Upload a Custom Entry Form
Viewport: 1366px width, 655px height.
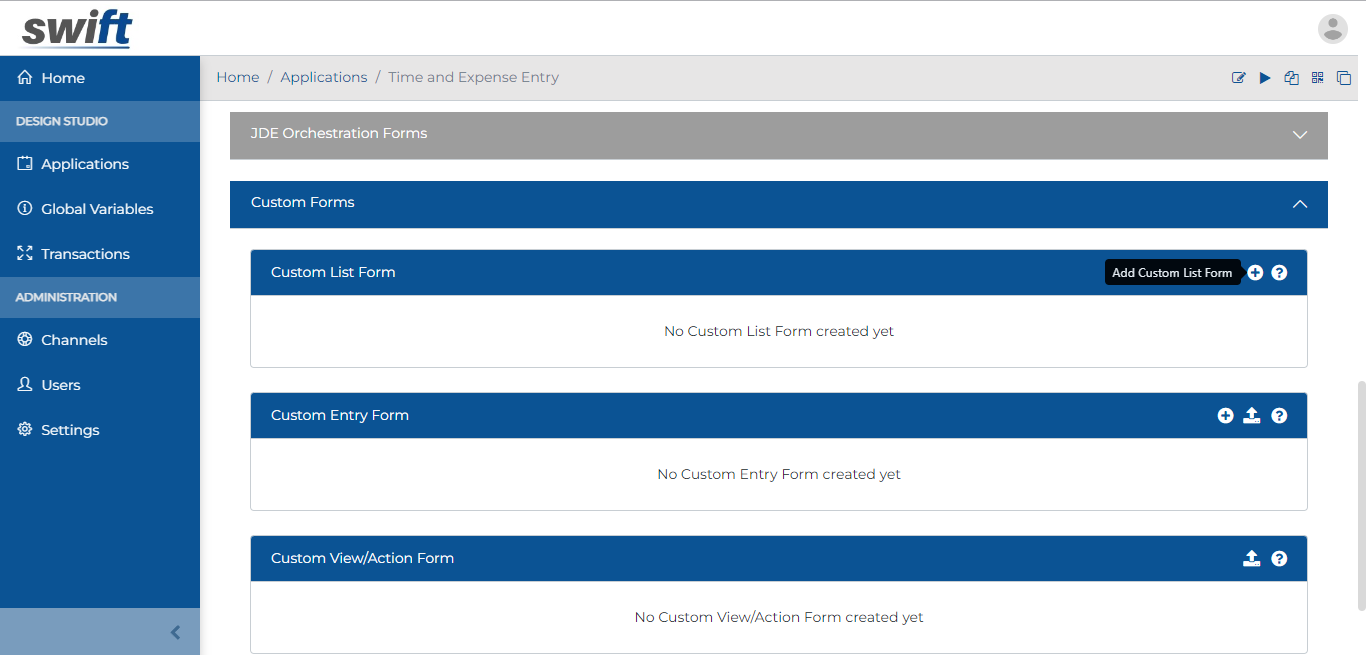[x=1251, y=415]
